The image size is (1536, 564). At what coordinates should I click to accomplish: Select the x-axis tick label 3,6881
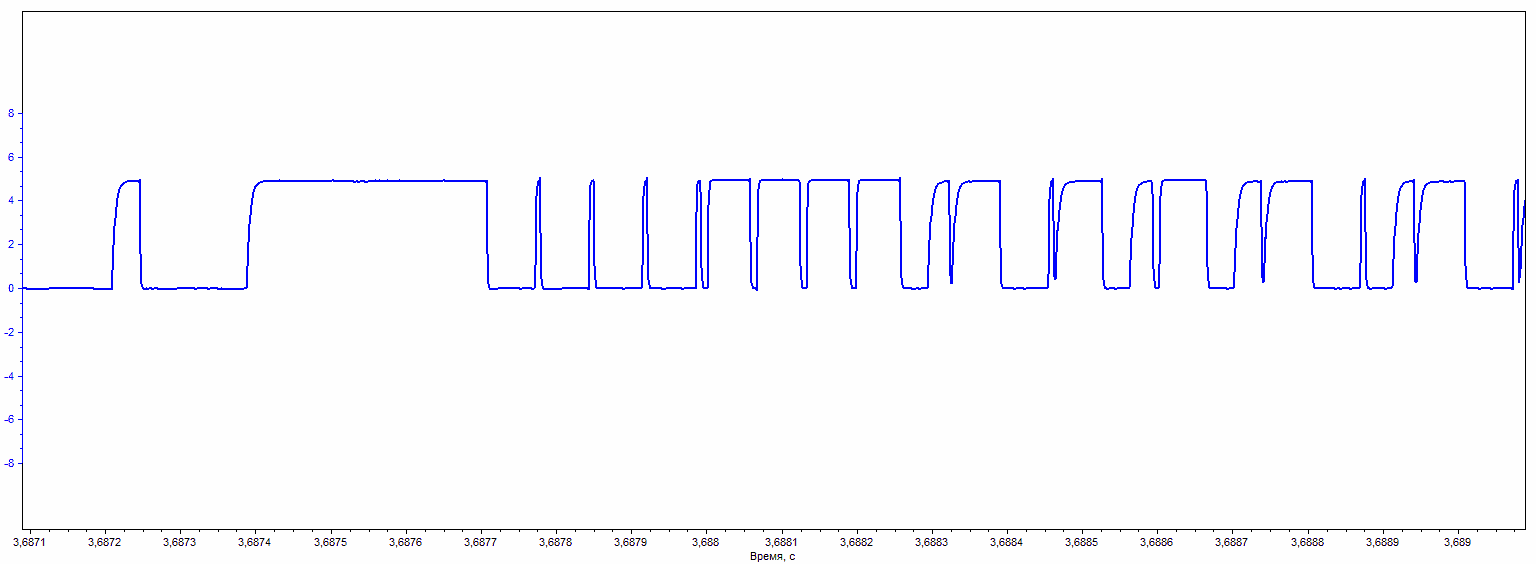point(781,542)
